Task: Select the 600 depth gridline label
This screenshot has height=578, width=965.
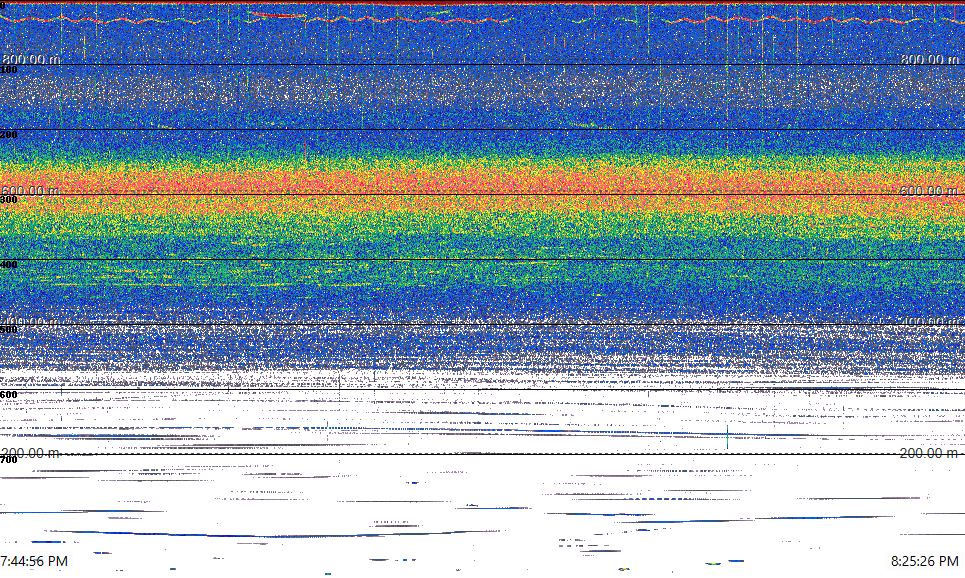Action: pyautogui.click(x=9, y=395)
